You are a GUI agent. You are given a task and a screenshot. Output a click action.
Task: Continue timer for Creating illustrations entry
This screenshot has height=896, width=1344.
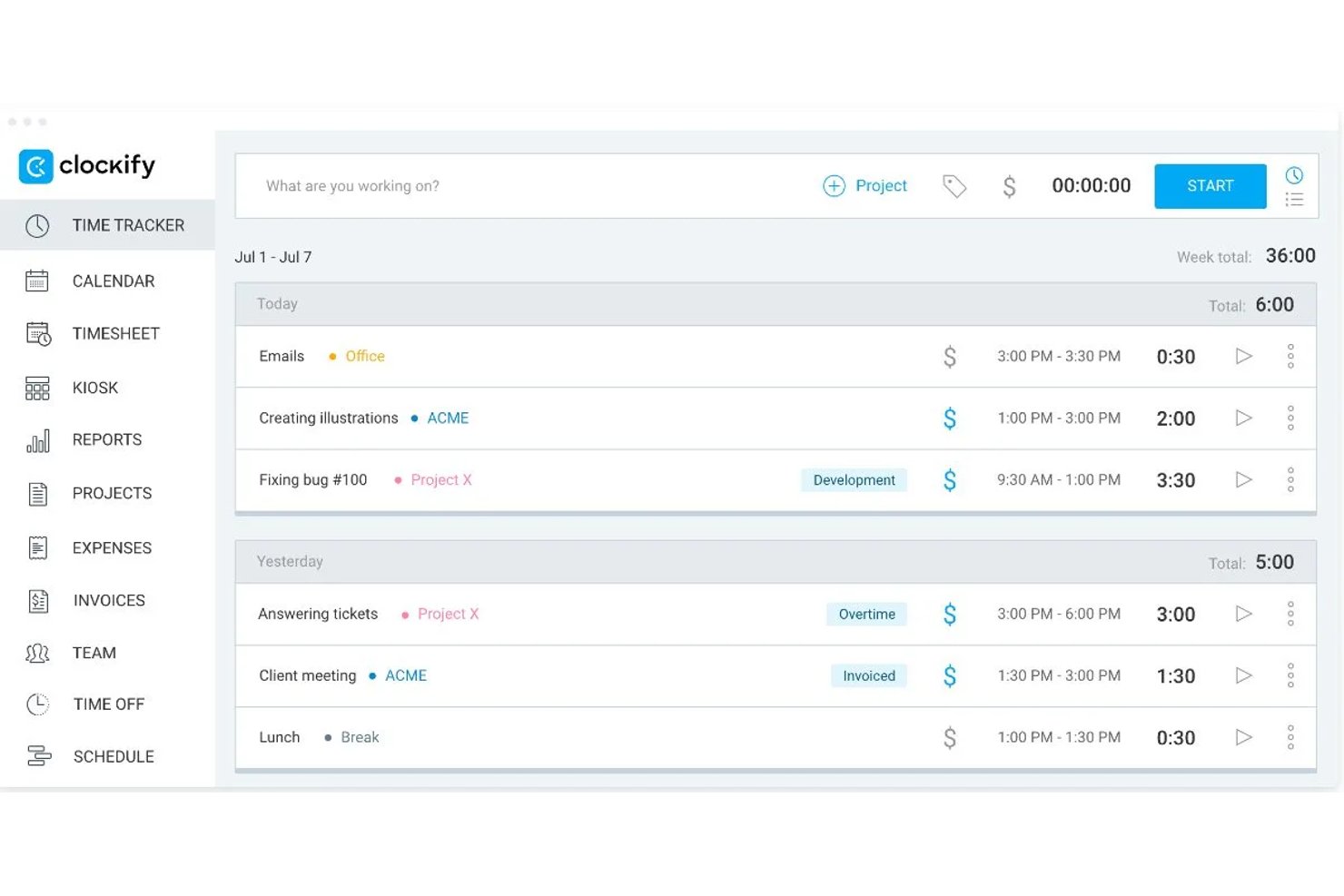coord(1244,418)
